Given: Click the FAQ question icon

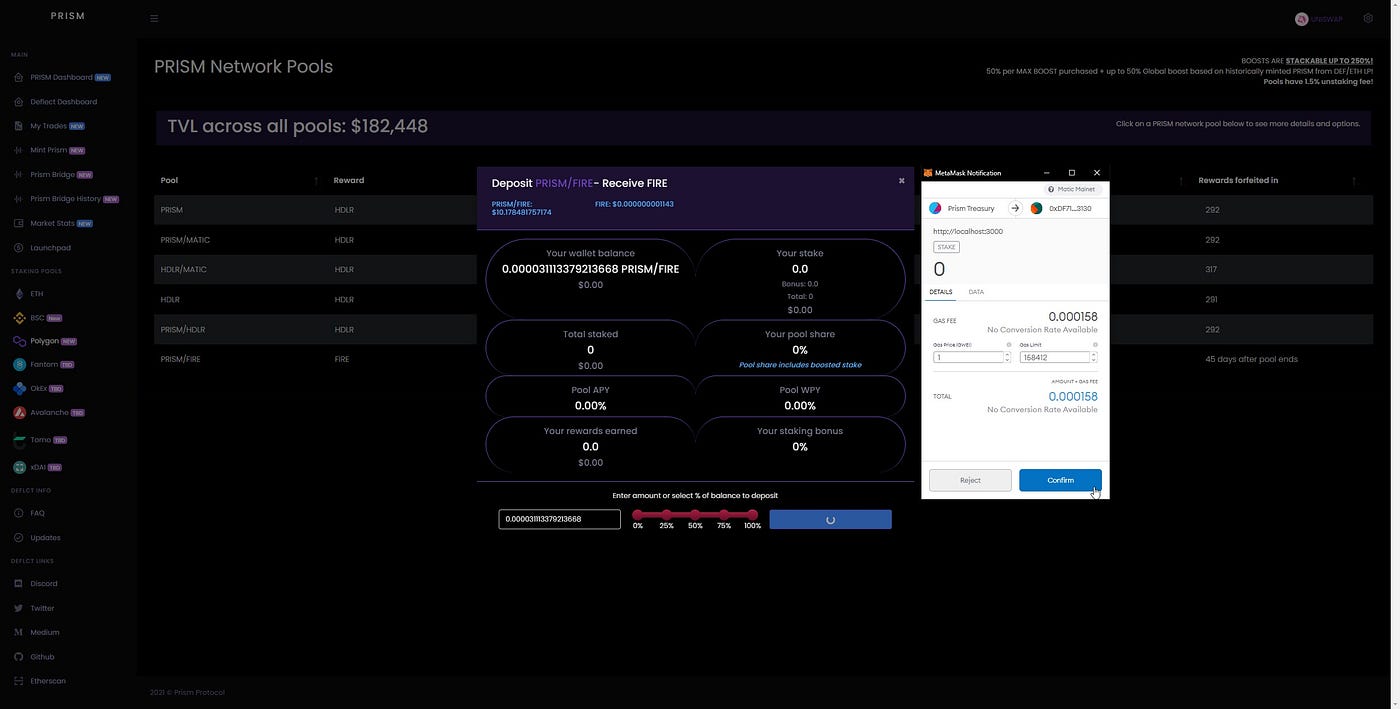Looking at the screenshot, I should pos(19,513).
